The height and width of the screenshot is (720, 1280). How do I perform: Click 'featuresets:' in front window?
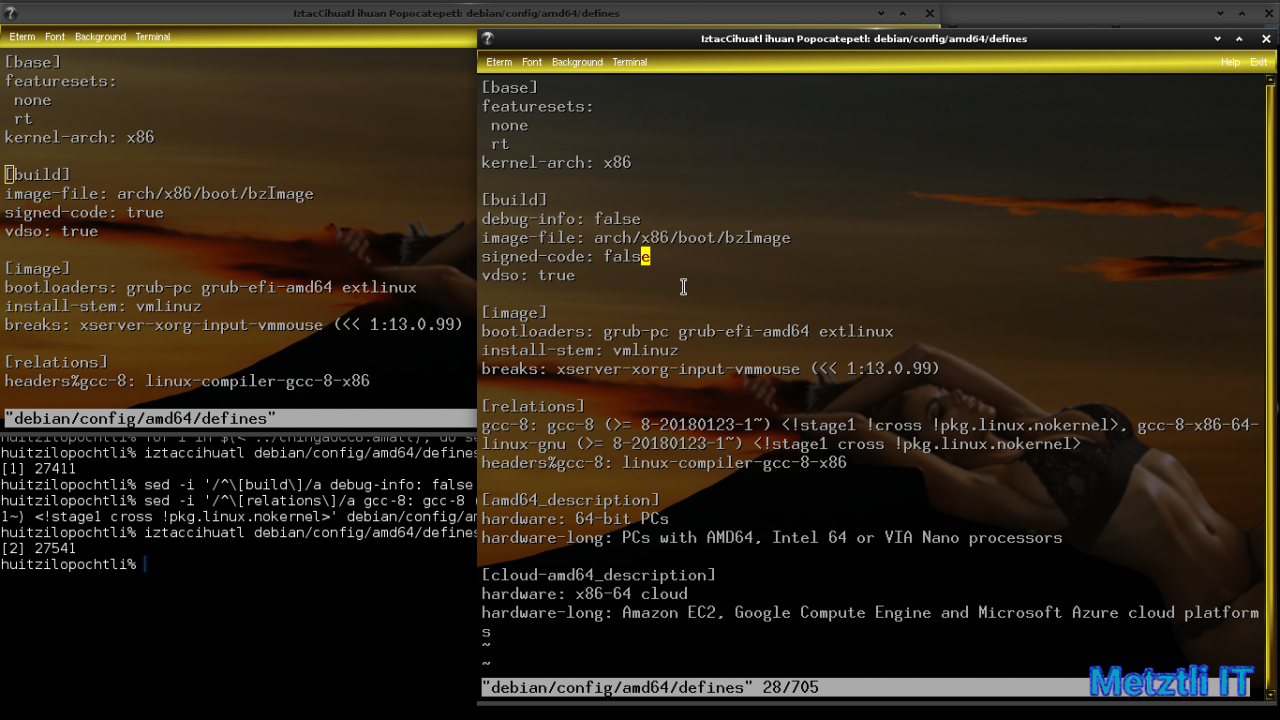pos(537,107)
